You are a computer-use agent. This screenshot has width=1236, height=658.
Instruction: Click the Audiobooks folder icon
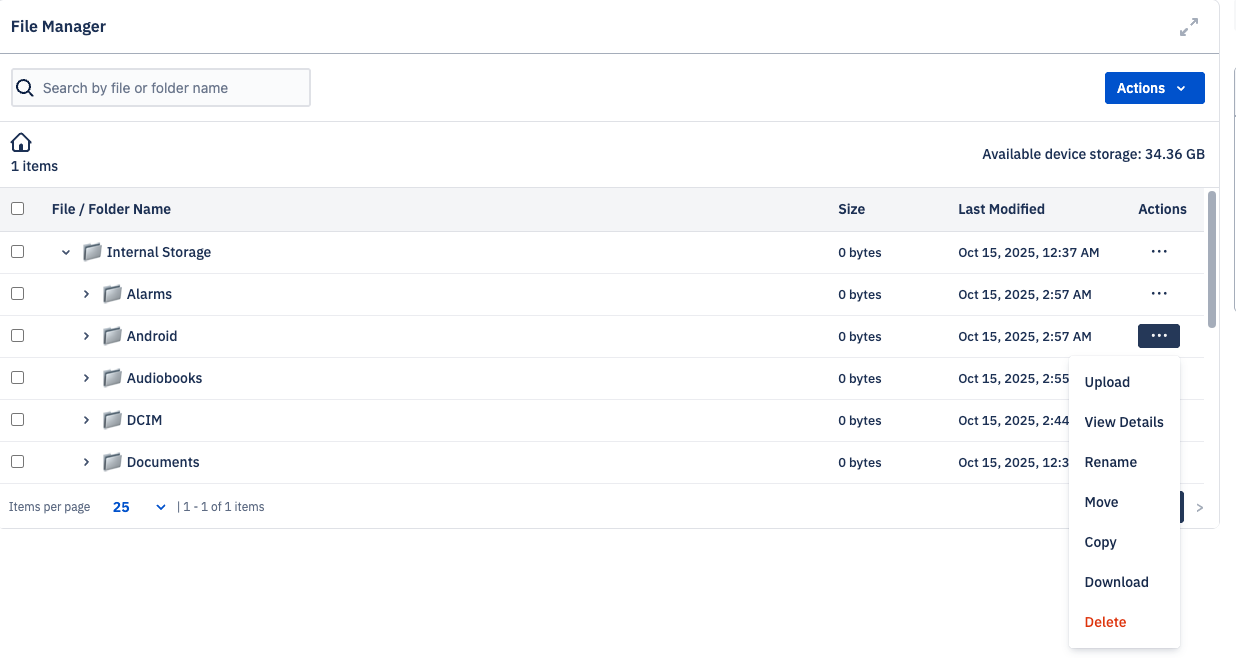tap(113, 378)
